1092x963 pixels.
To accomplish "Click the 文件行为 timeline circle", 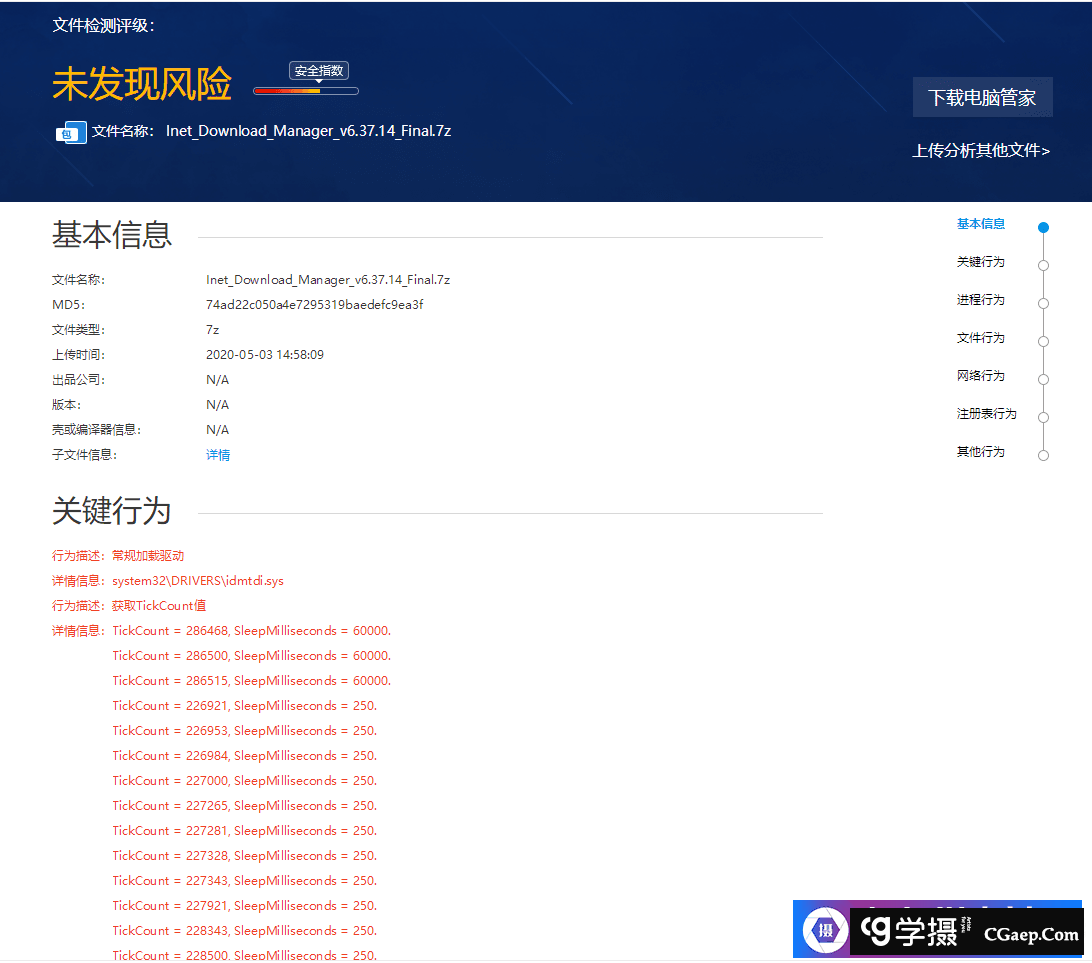I will [1043, 341].
